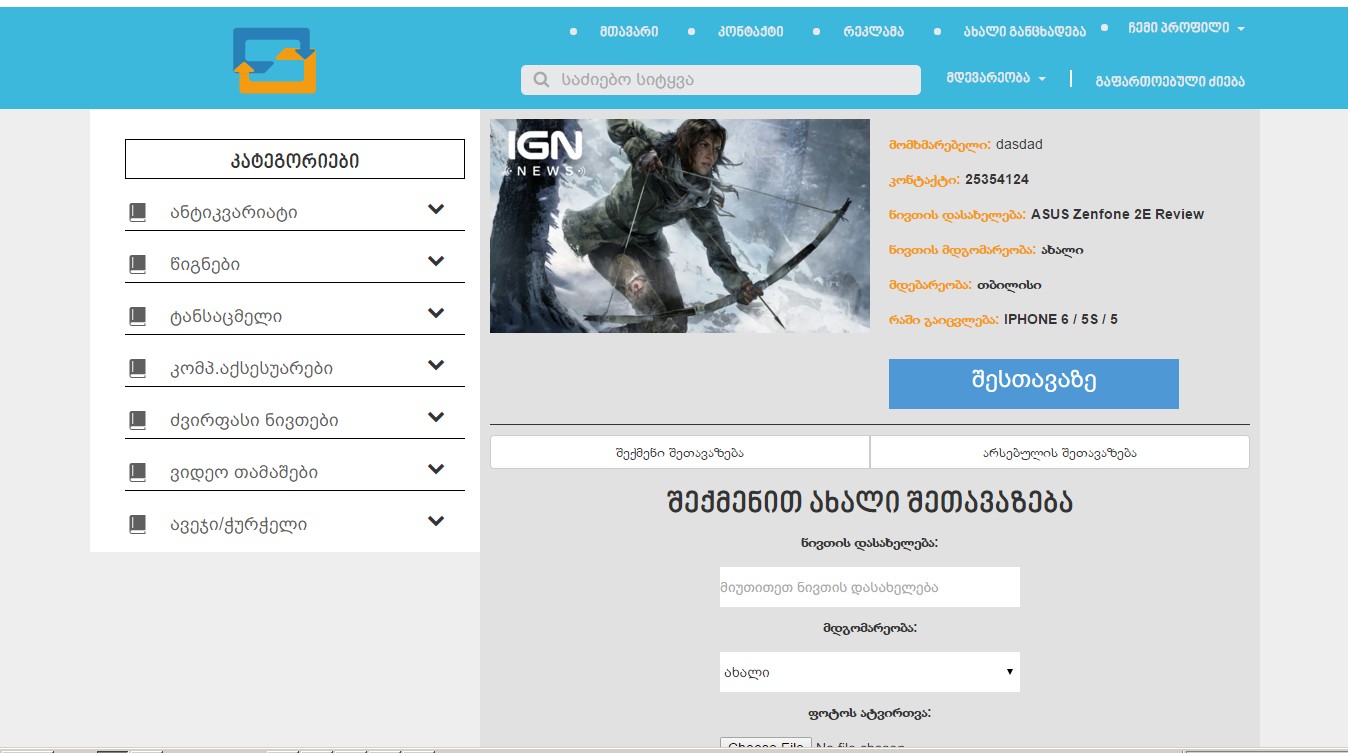
Task: Click the item title ASUS Zenfone 2E Review
Action: click(1117, 214)
